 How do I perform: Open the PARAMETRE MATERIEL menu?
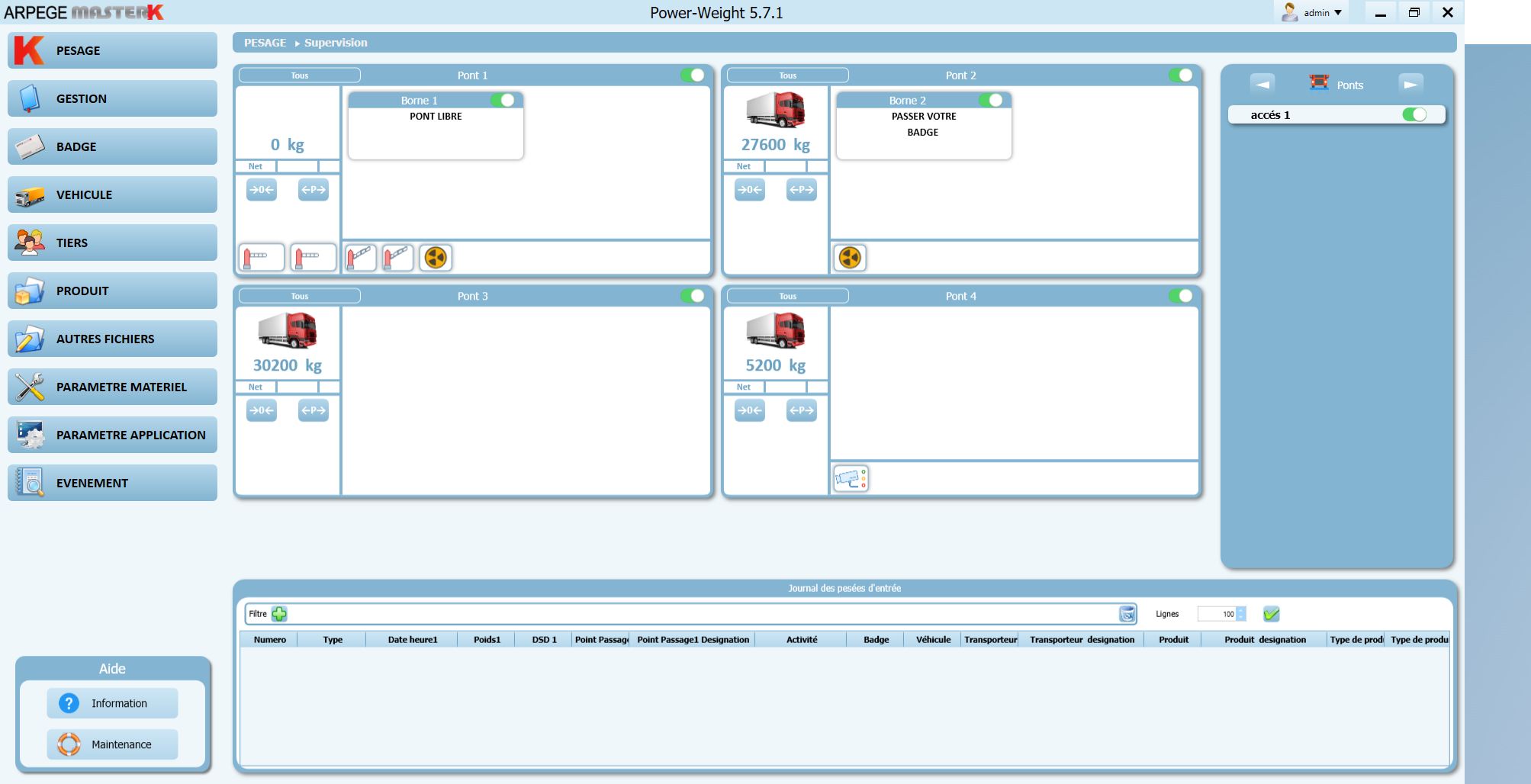point(113,387)
